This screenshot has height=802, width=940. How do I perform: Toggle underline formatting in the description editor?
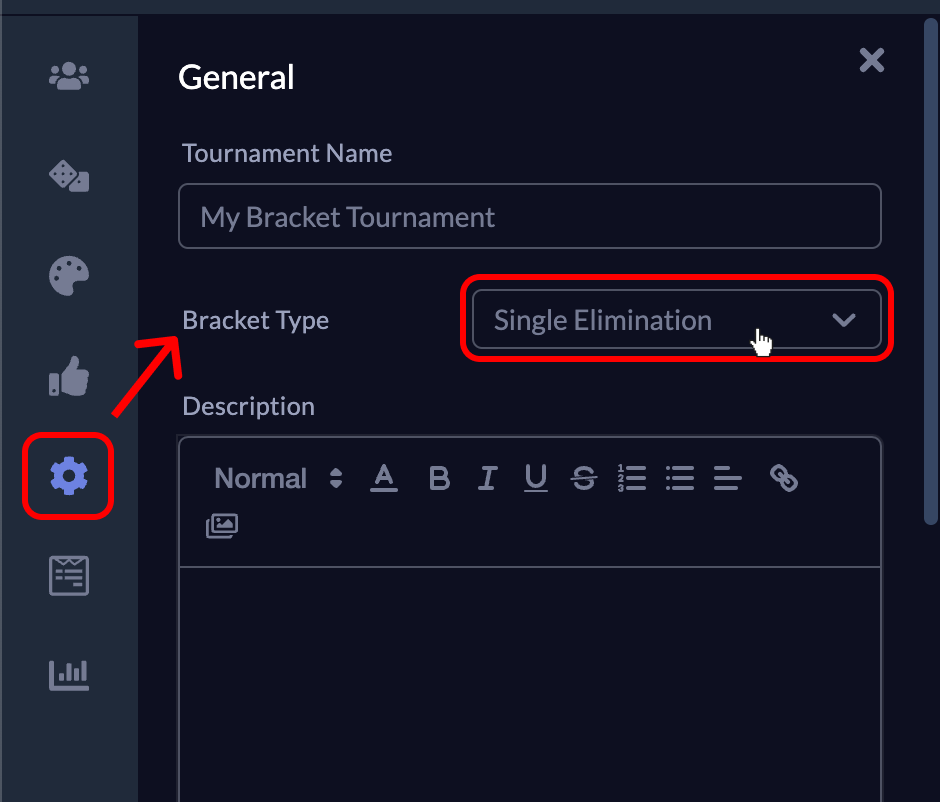click(535, 478)
